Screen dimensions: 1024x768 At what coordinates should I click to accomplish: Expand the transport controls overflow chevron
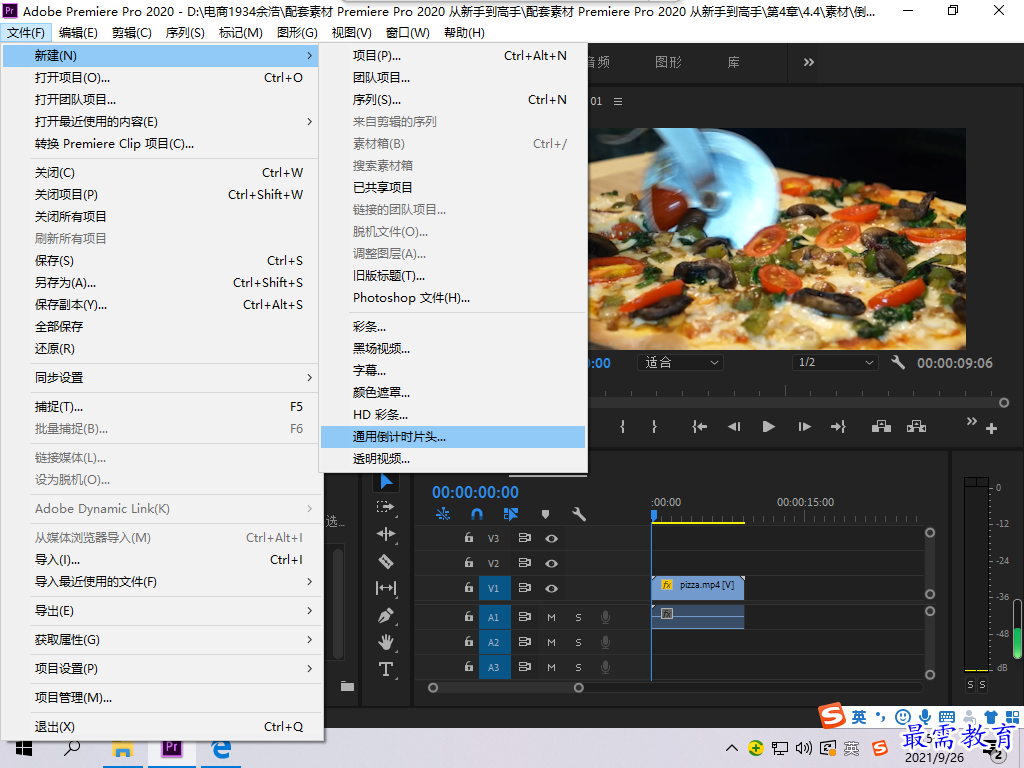(972, 421)
